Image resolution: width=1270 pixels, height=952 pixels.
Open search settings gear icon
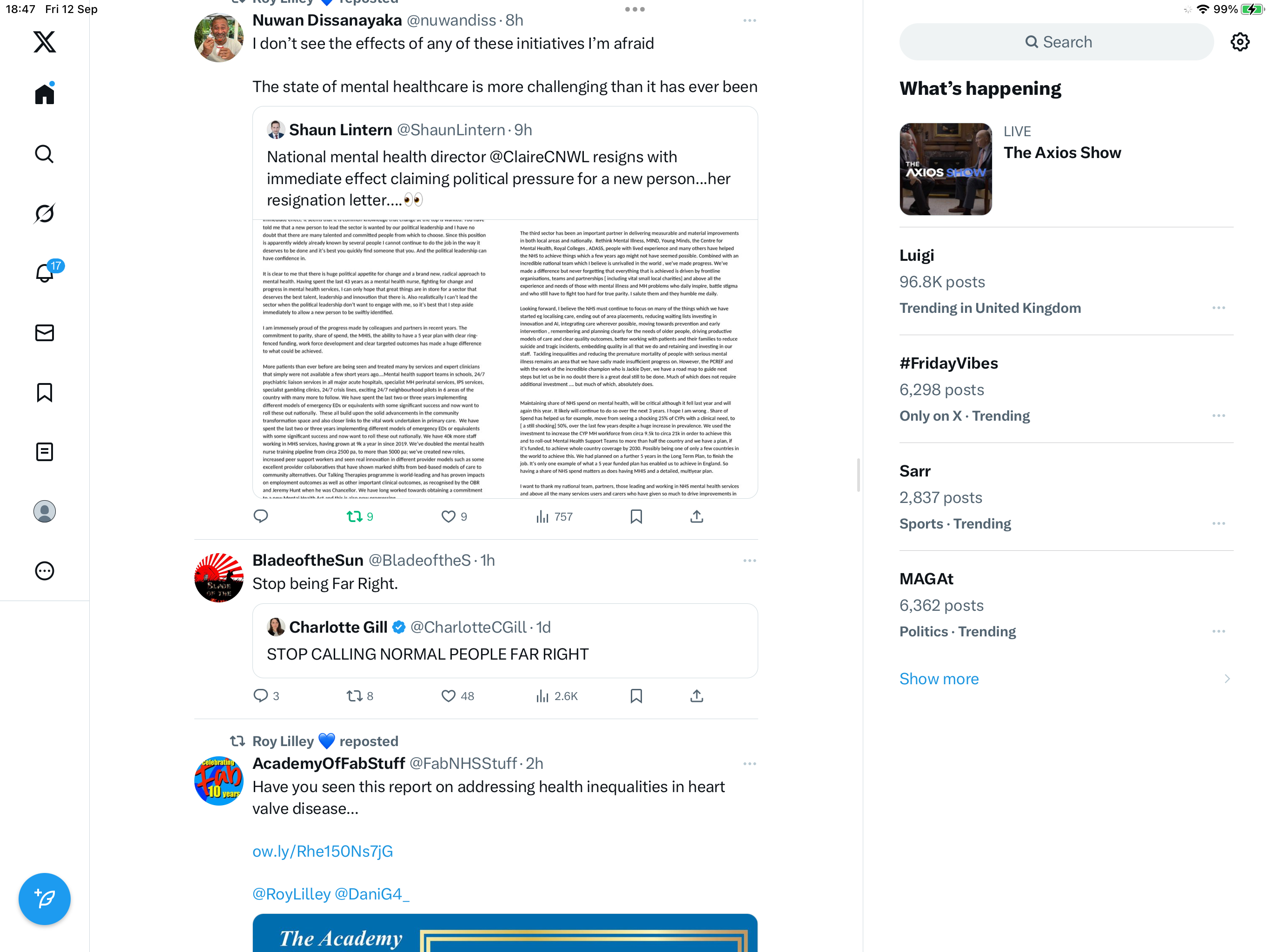coord(1240,42)
